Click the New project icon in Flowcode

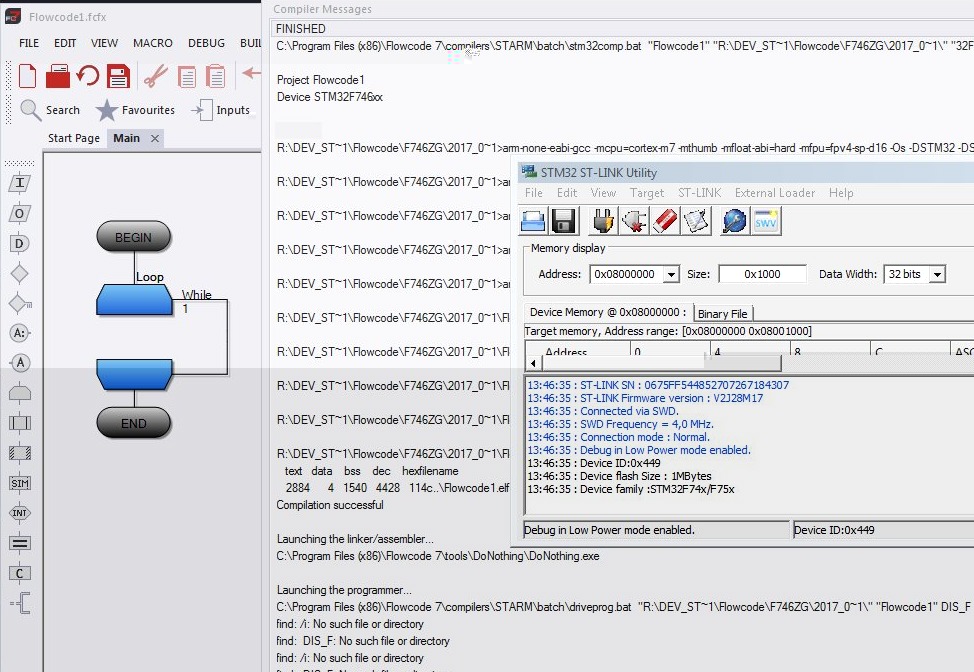(27, 76)
